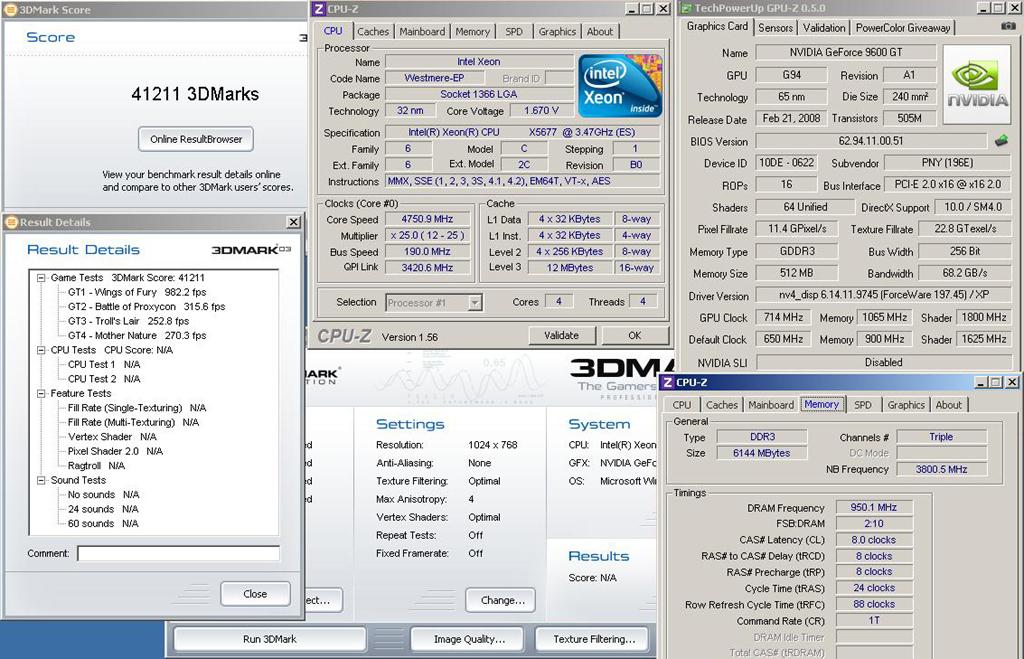Click the CPU-Z title bar Z icon

click(x=319, y=9)
